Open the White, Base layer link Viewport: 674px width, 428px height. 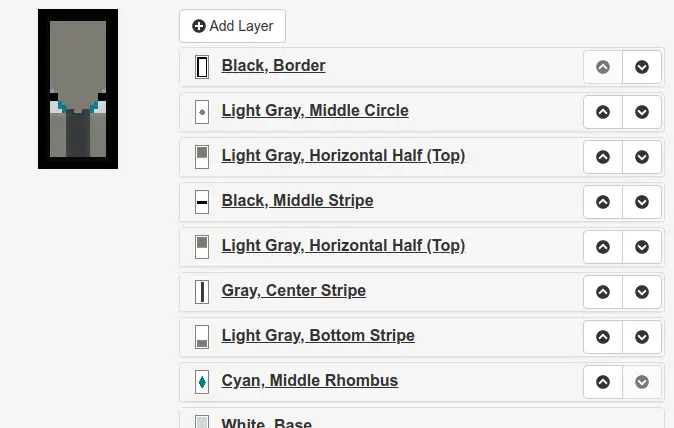(x=267, y=423)
